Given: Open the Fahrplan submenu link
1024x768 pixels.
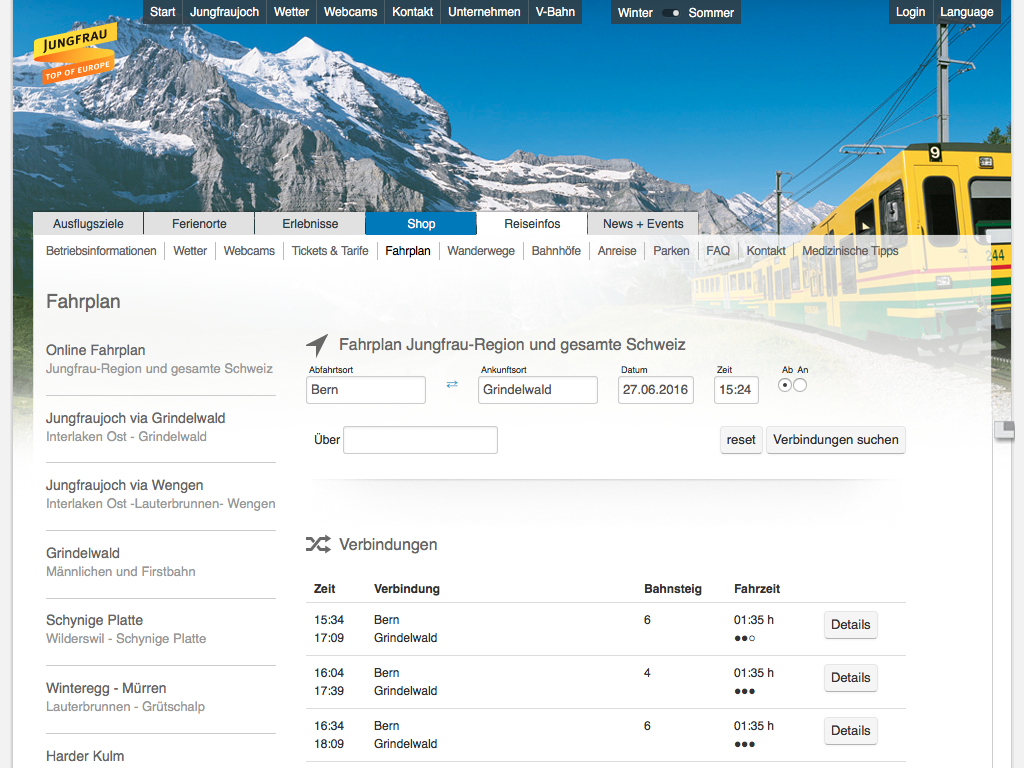Looking at the screenshot, I should click(408, 251).
